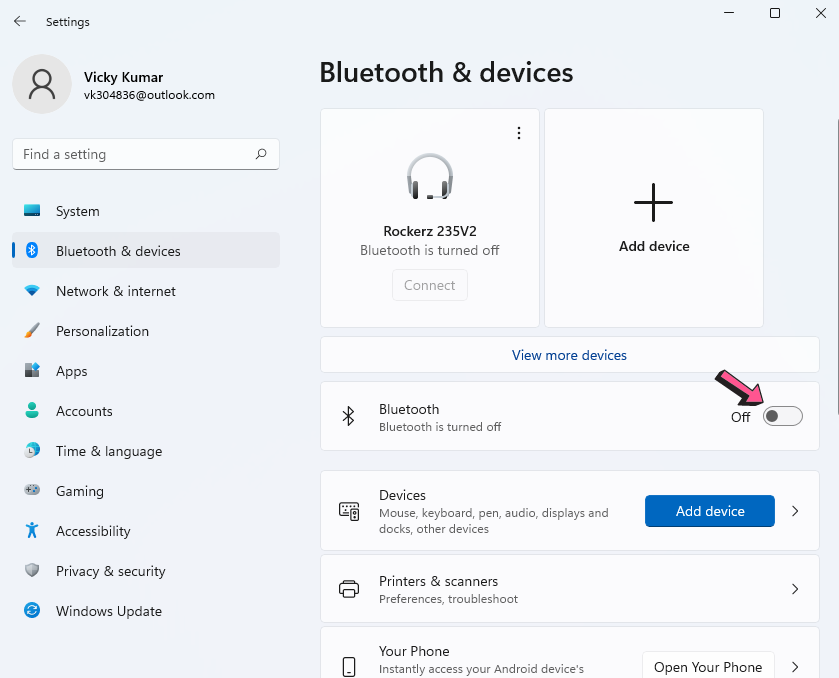Click the search magnifier icon
The height and width of the screenshot is (678, 839).
[x=261, y=154]
